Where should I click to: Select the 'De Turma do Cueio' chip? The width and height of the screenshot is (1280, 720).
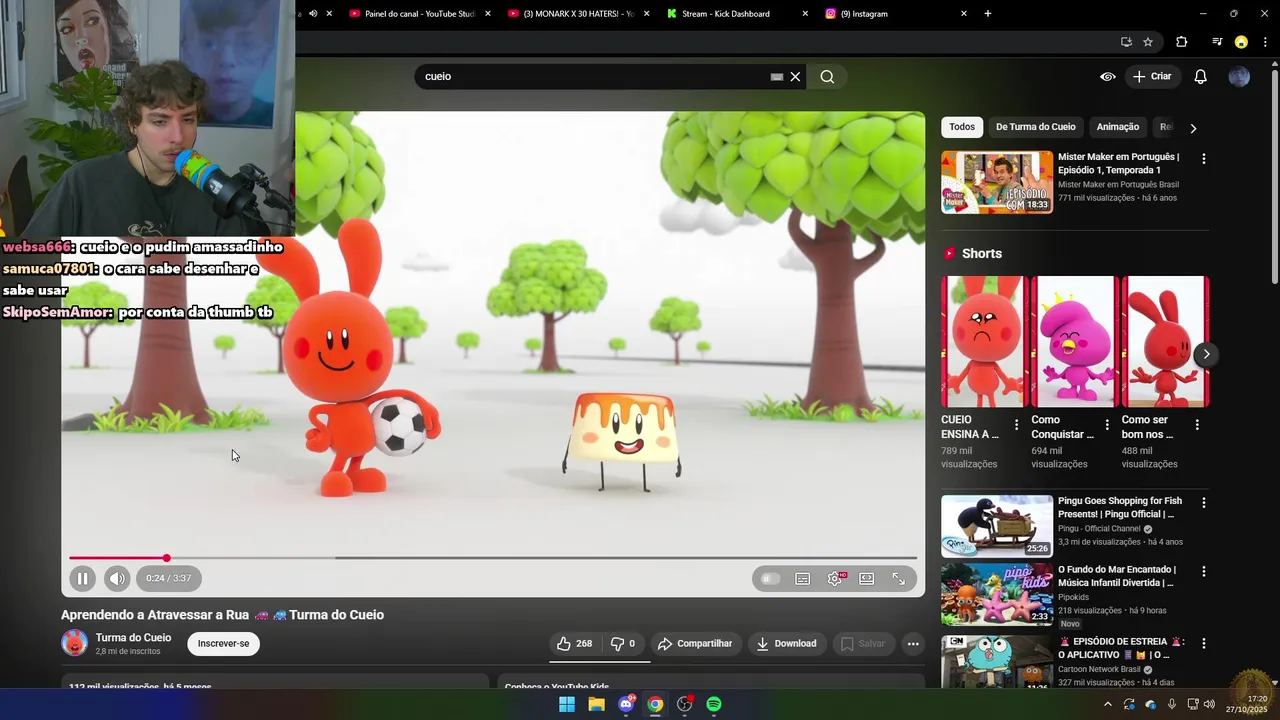[x=1036, y=127]
